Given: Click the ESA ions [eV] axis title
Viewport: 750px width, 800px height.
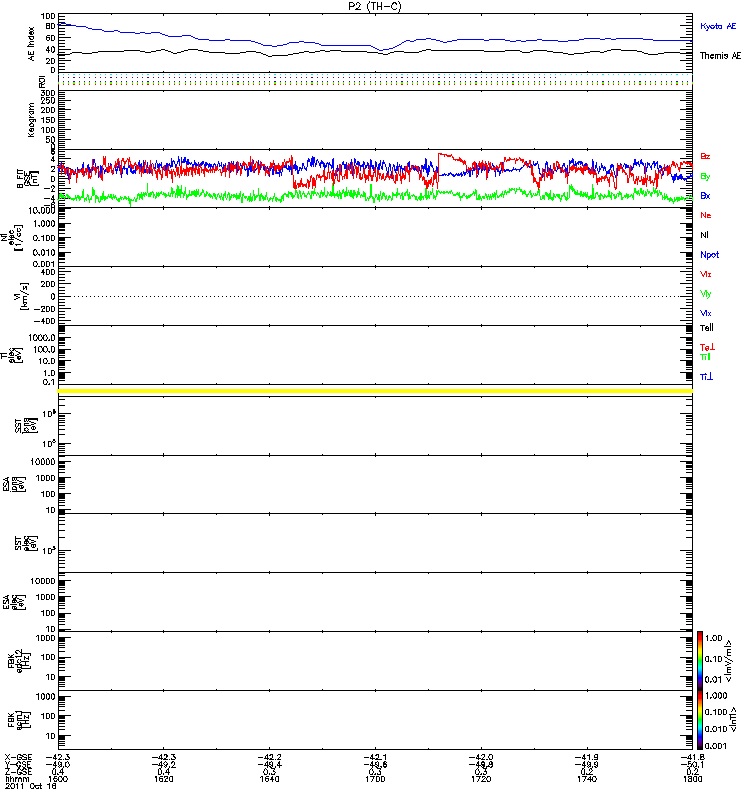Looking at the screenshot, I should click(x=13, y=485).
